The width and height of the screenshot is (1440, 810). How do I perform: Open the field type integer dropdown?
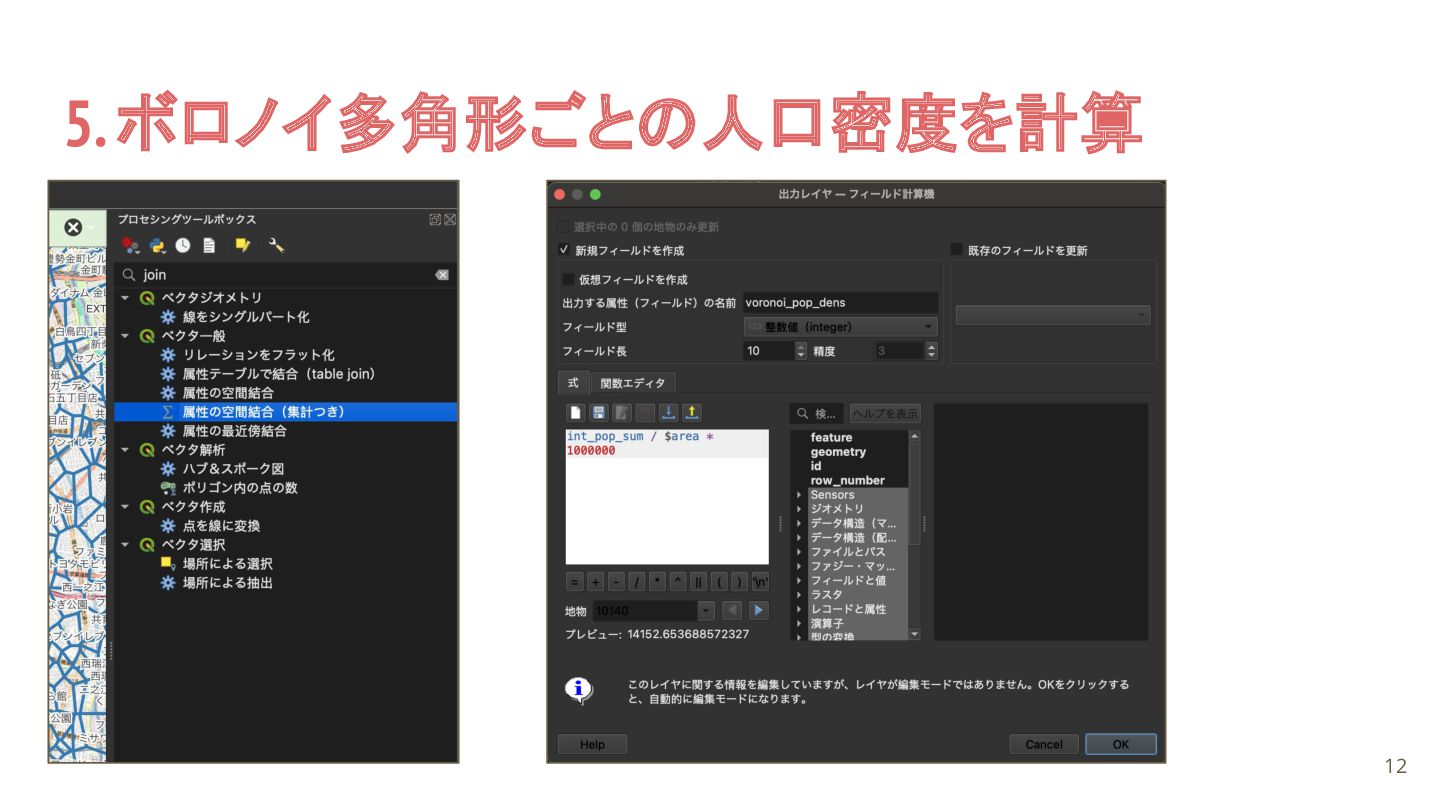coord(840,327)
